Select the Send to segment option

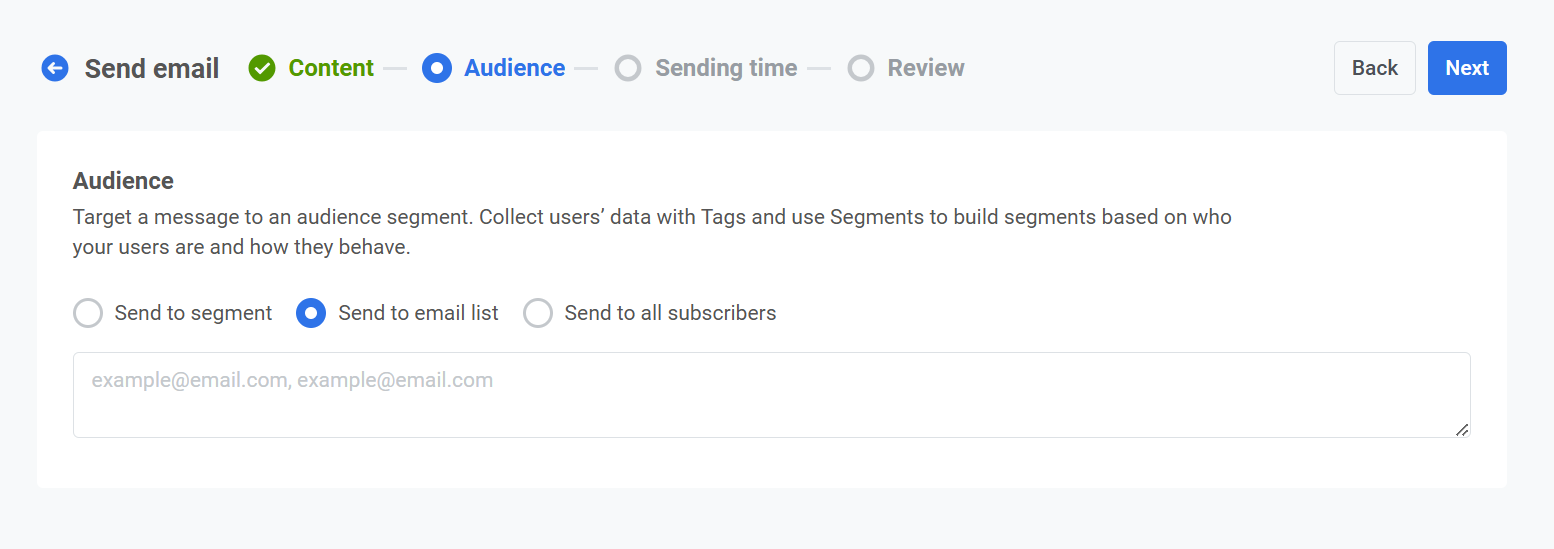pyautogui.click(x=88, y=313)
